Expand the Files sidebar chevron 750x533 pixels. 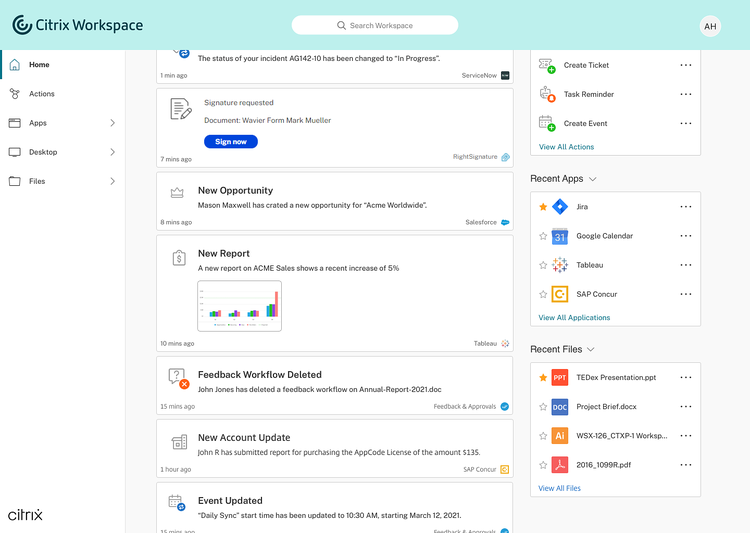[x=112, y=181]
